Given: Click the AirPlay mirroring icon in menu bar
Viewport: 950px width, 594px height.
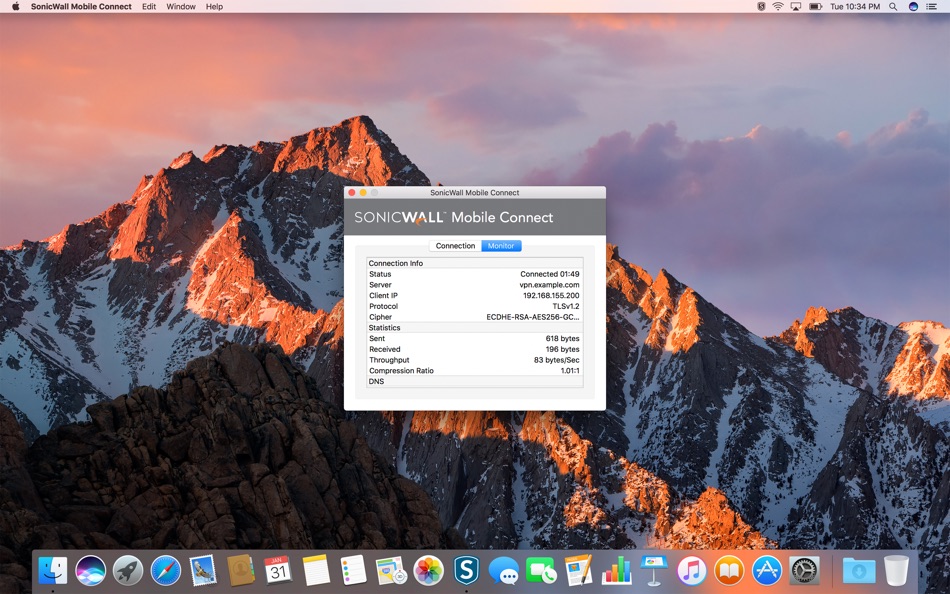Looking at the screenshot, I should pyautogui.click(x=795, y=7).
